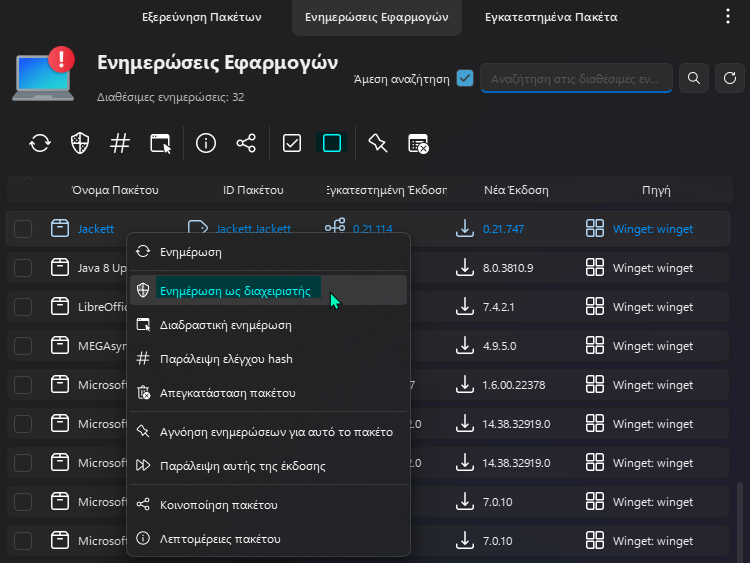Click the toolbar interactive update icon

click(x=161, y=143)
